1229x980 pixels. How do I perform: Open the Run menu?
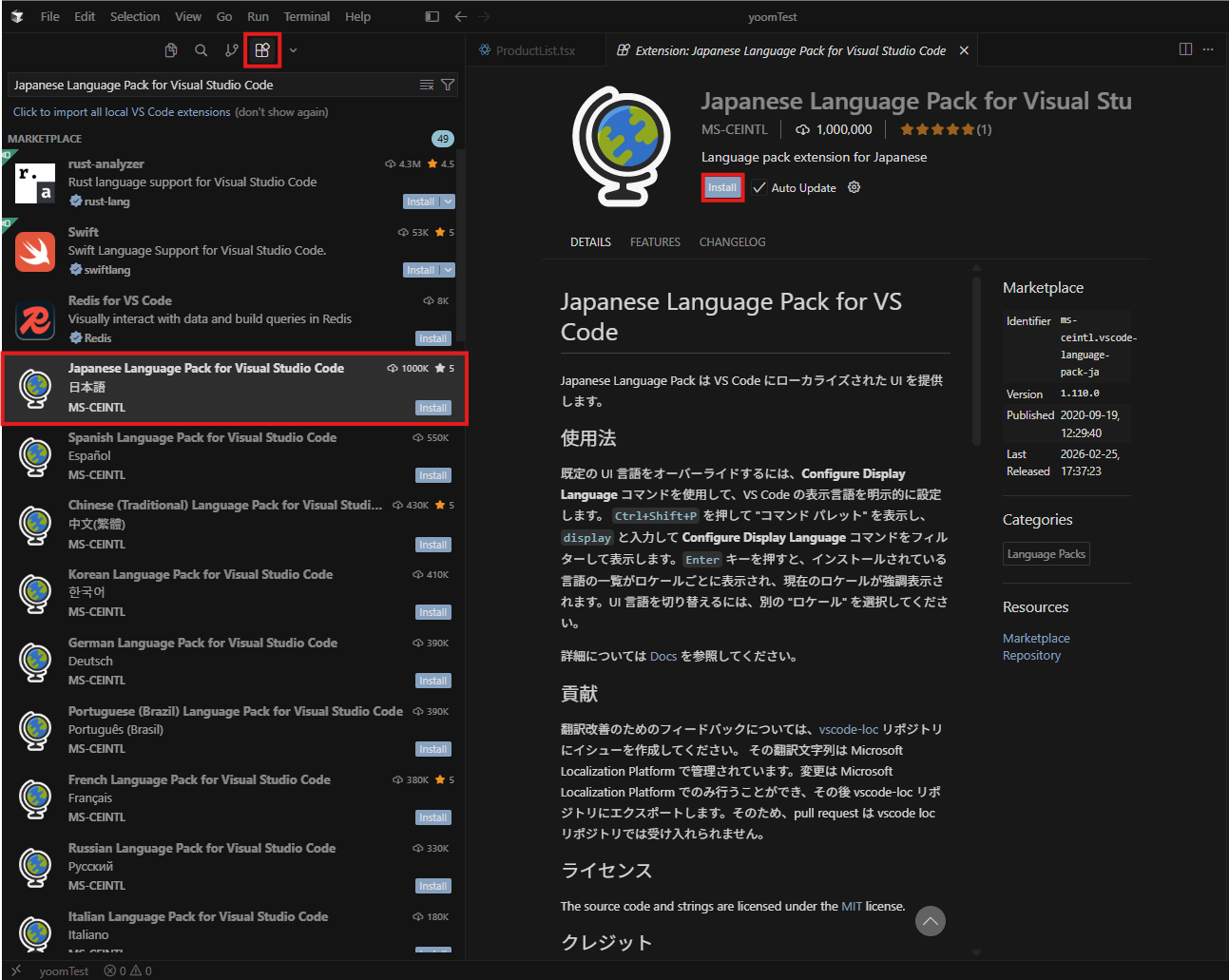point(258,16)
